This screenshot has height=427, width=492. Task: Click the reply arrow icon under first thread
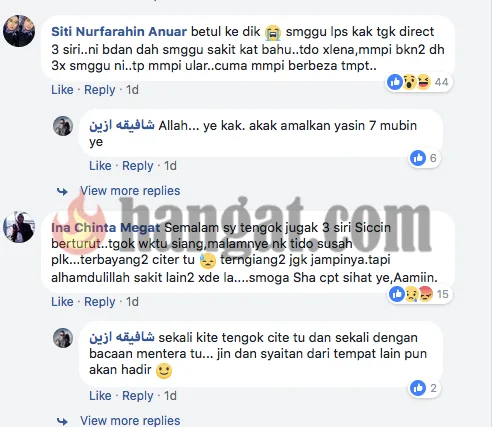62,191
